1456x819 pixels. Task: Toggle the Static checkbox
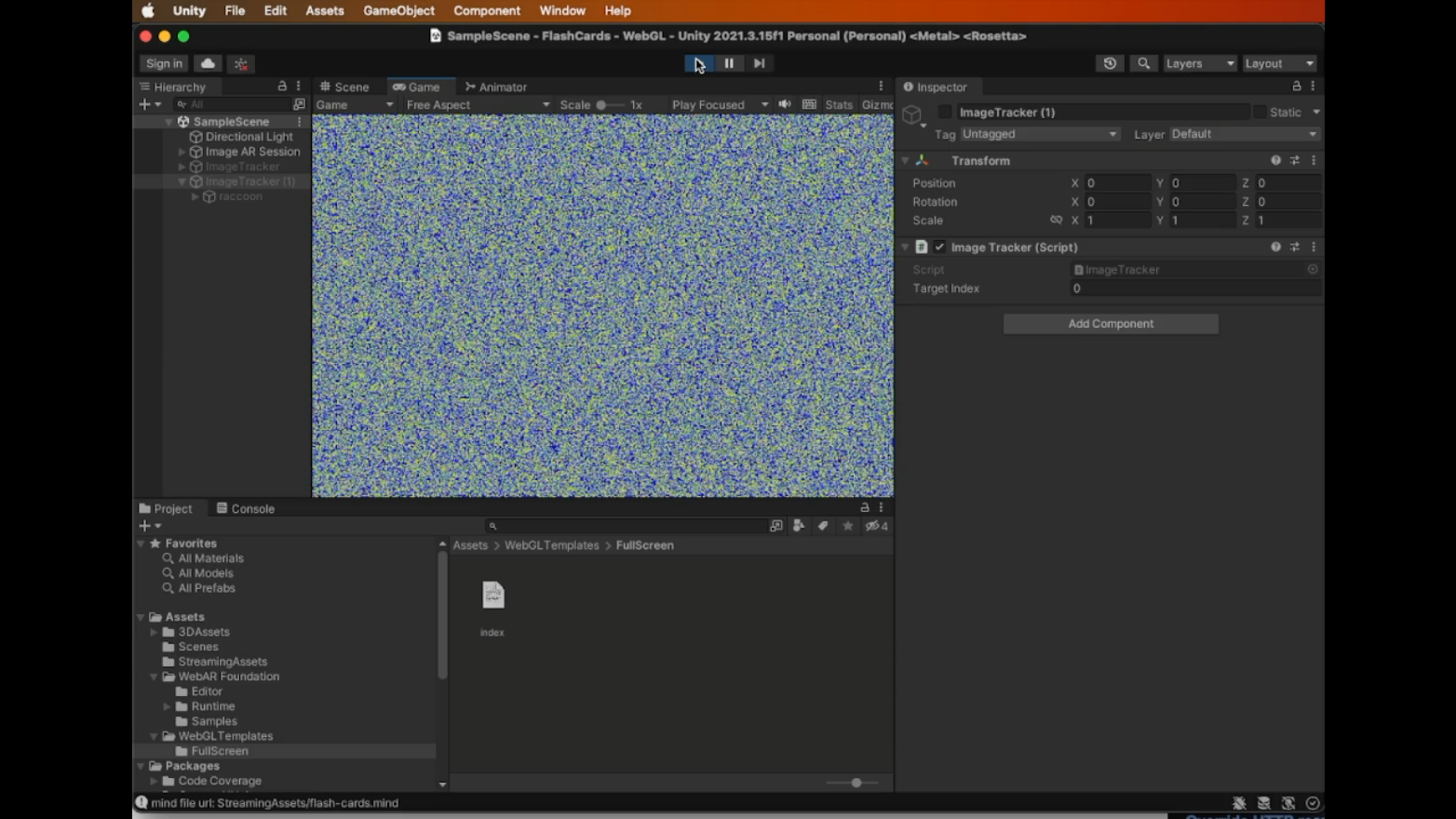tap(1260, 112)
